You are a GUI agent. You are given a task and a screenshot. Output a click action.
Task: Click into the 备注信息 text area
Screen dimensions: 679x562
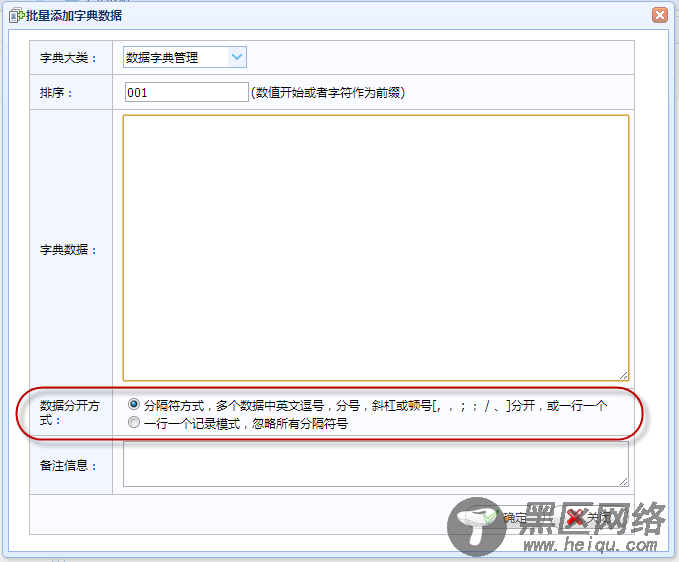click(x=376, y=464)
